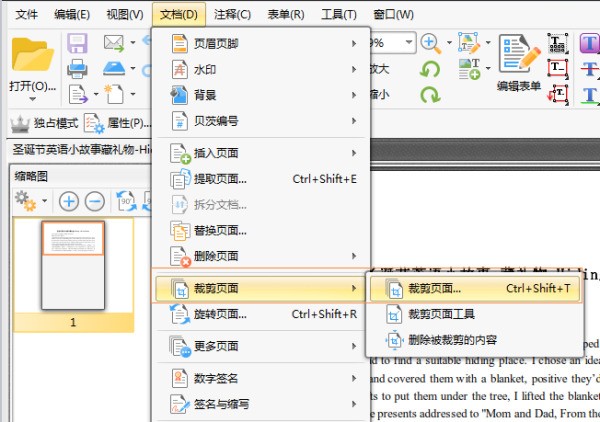Select the 数字签名 menu item

261,378
